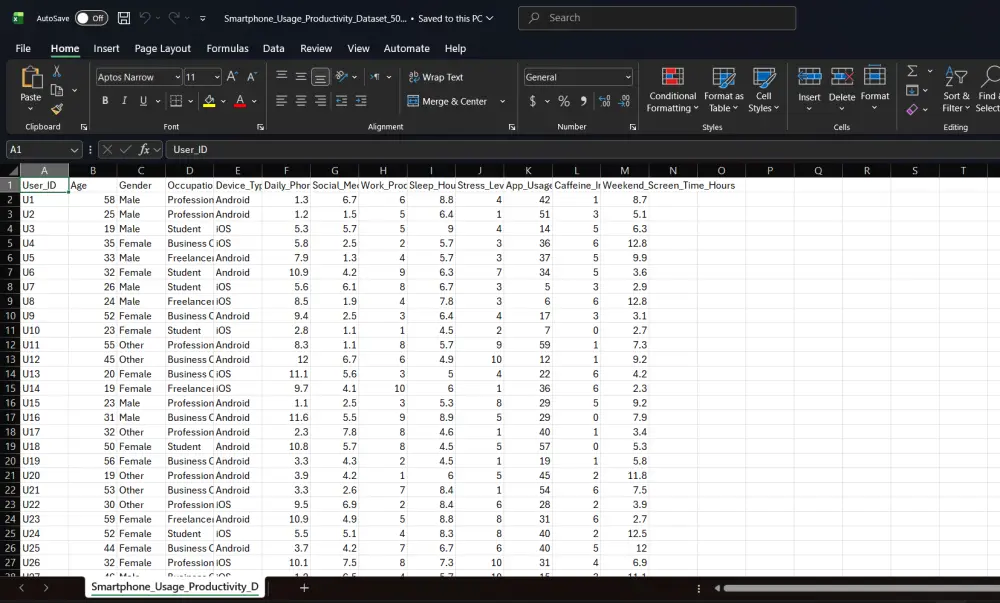Toggle Italic formatting
1000x603 pixels.
(124, 101)
